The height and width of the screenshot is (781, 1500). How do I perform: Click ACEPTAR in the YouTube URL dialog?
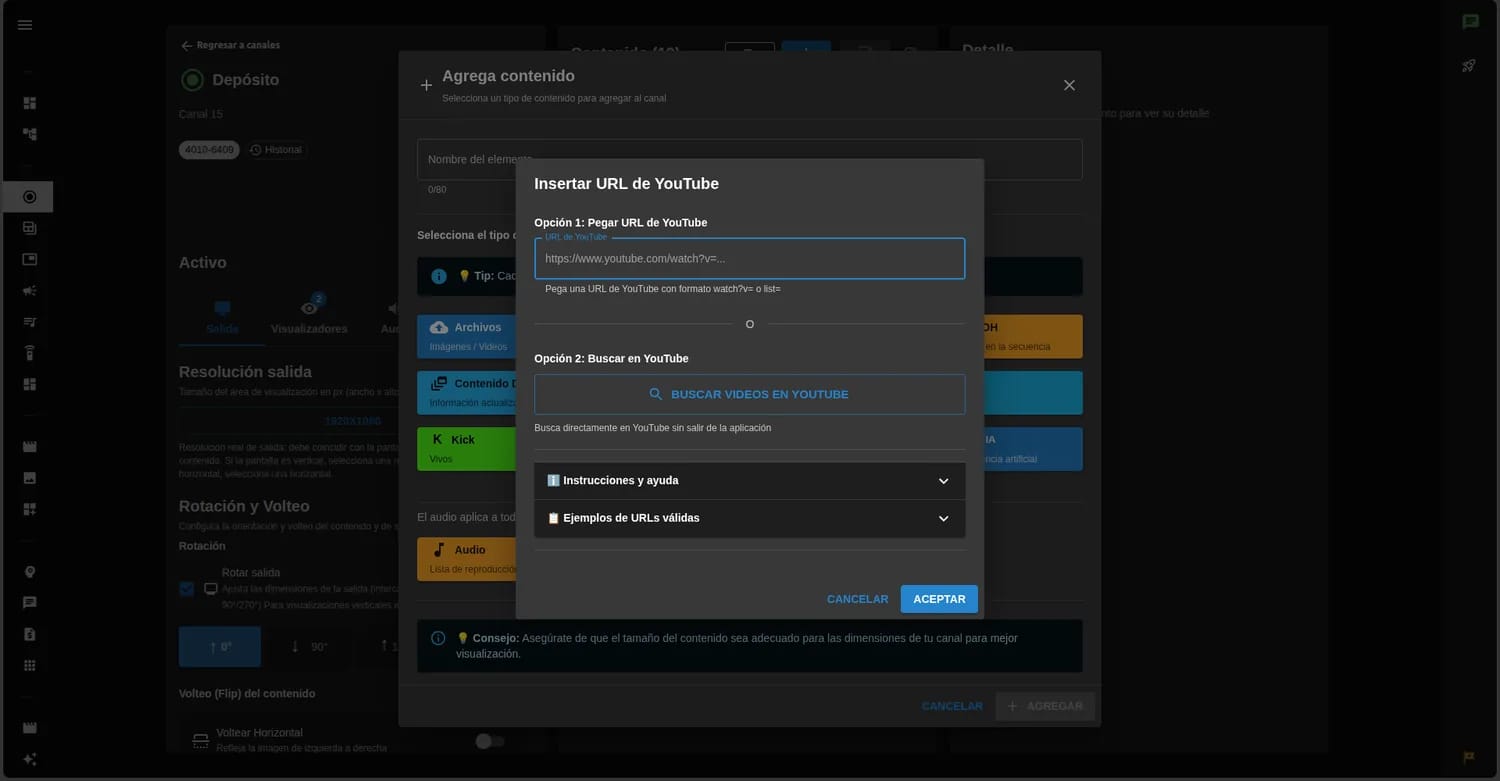point(939,599)
